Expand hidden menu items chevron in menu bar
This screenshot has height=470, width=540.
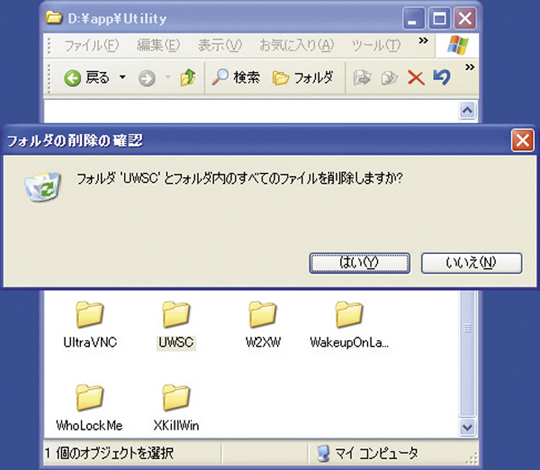[423, 41]
